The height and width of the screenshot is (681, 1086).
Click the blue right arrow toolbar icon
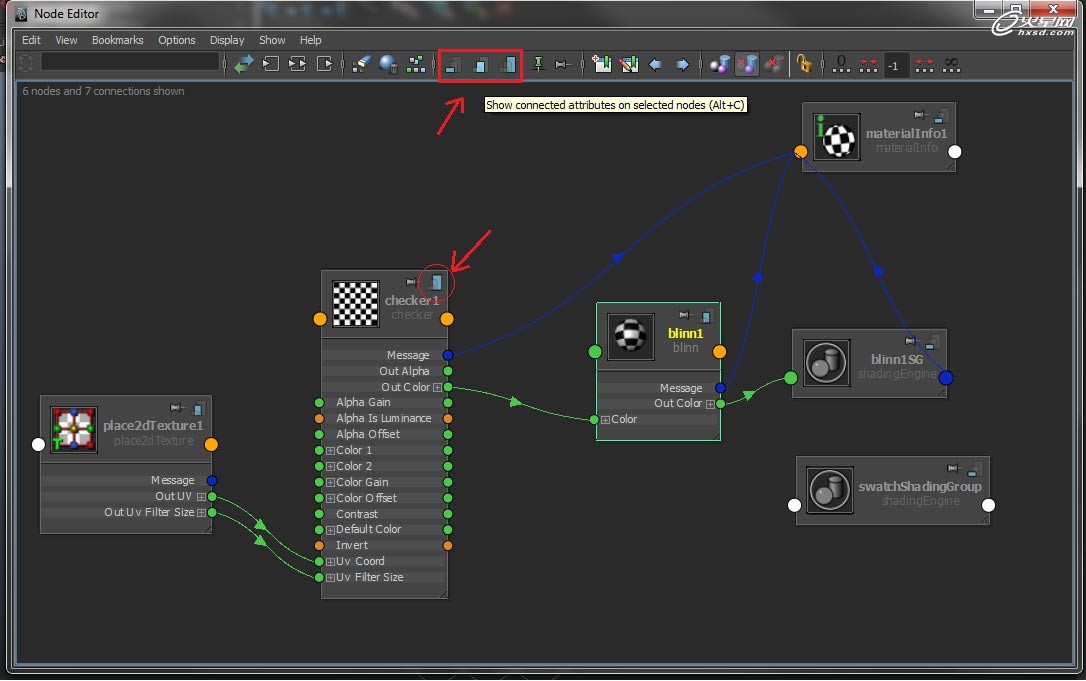[682, 65]
